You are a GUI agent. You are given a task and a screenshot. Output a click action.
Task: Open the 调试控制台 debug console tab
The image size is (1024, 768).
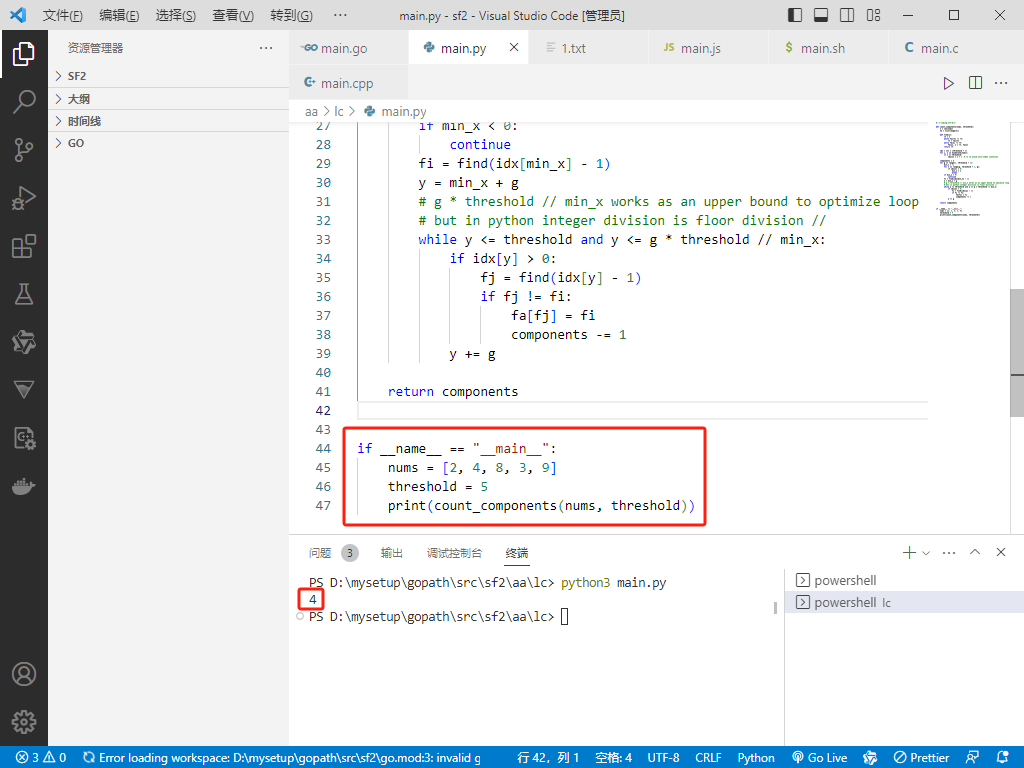click(x=455, y=553)
